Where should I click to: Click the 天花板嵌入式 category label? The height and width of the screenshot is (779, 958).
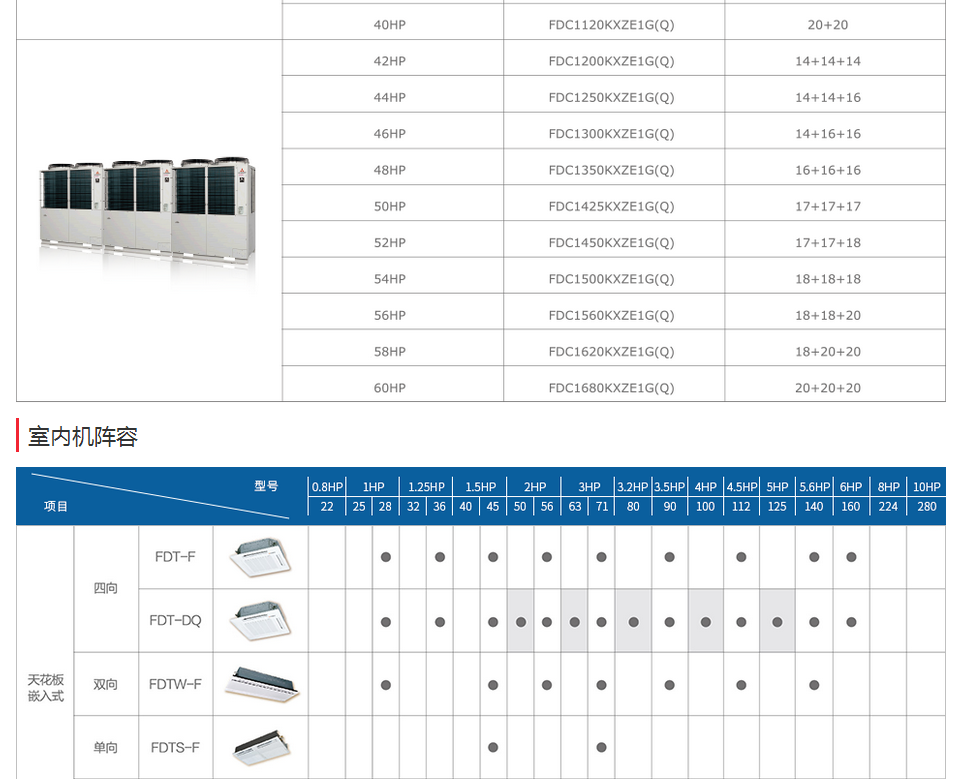coord(45,688)
